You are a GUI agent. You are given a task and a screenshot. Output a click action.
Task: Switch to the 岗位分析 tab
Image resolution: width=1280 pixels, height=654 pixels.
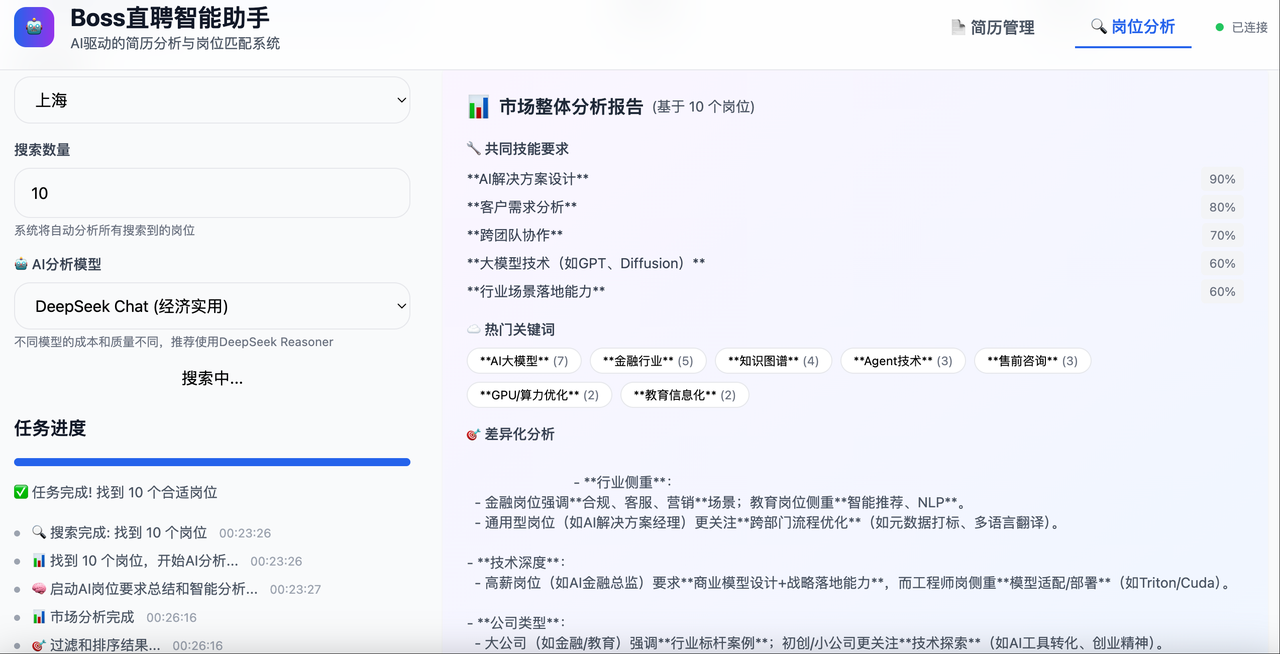point(1133,27)
